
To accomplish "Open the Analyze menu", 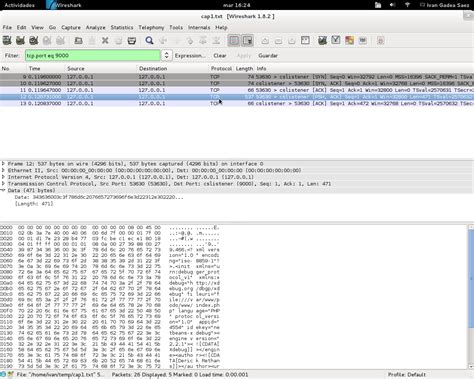I will tap(95, 27).
